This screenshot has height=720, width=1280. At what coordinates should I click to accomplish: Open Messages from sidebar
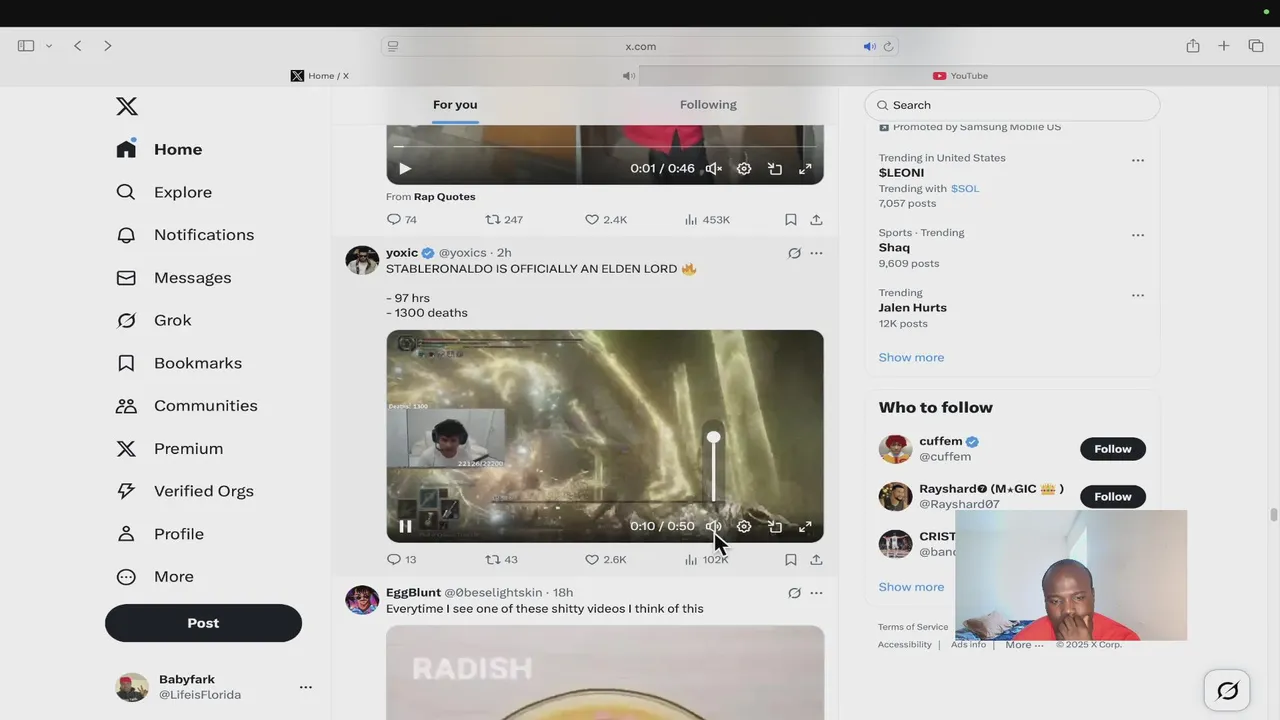tap(173, 278)
